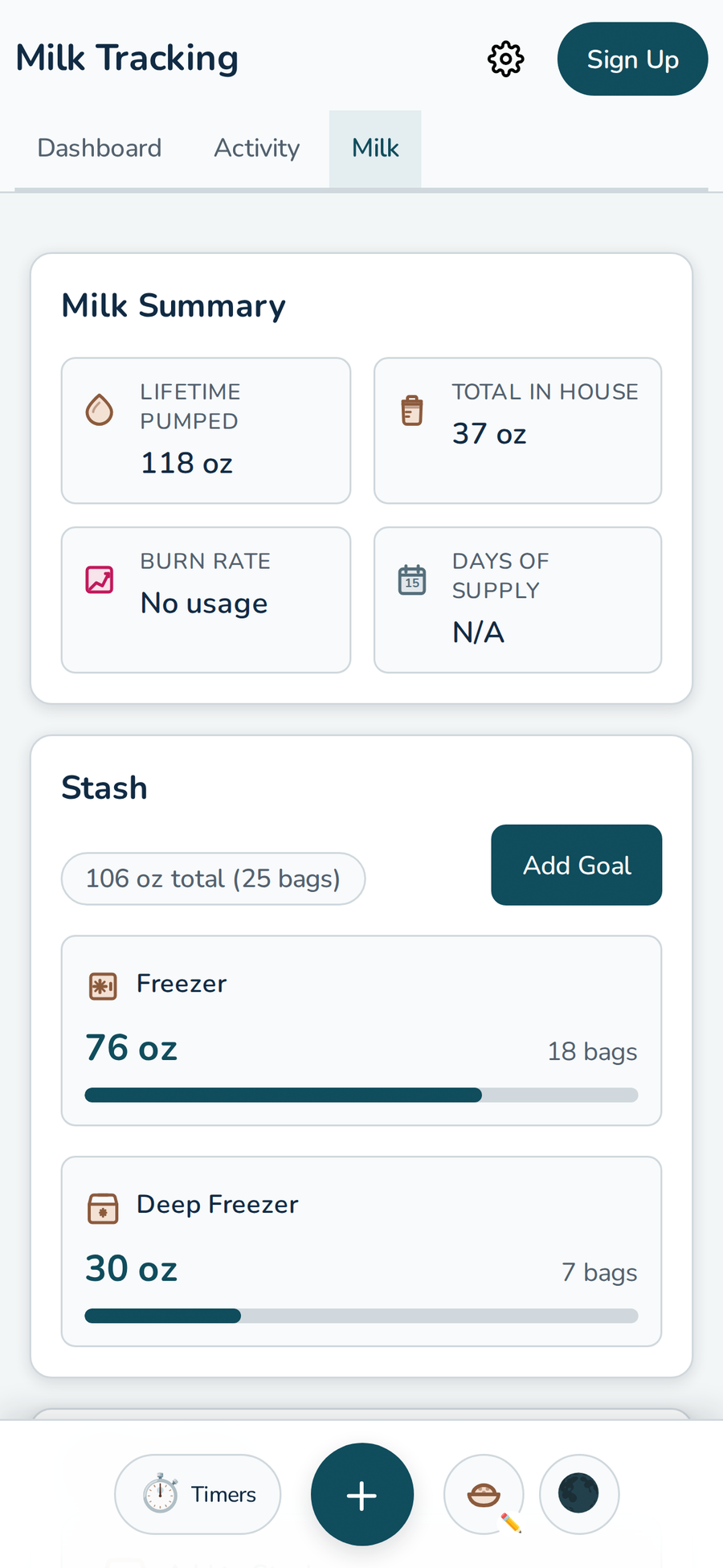Click the Freezer storage icon
This screenshot has width=723, height=1568.
pos(102,985)
